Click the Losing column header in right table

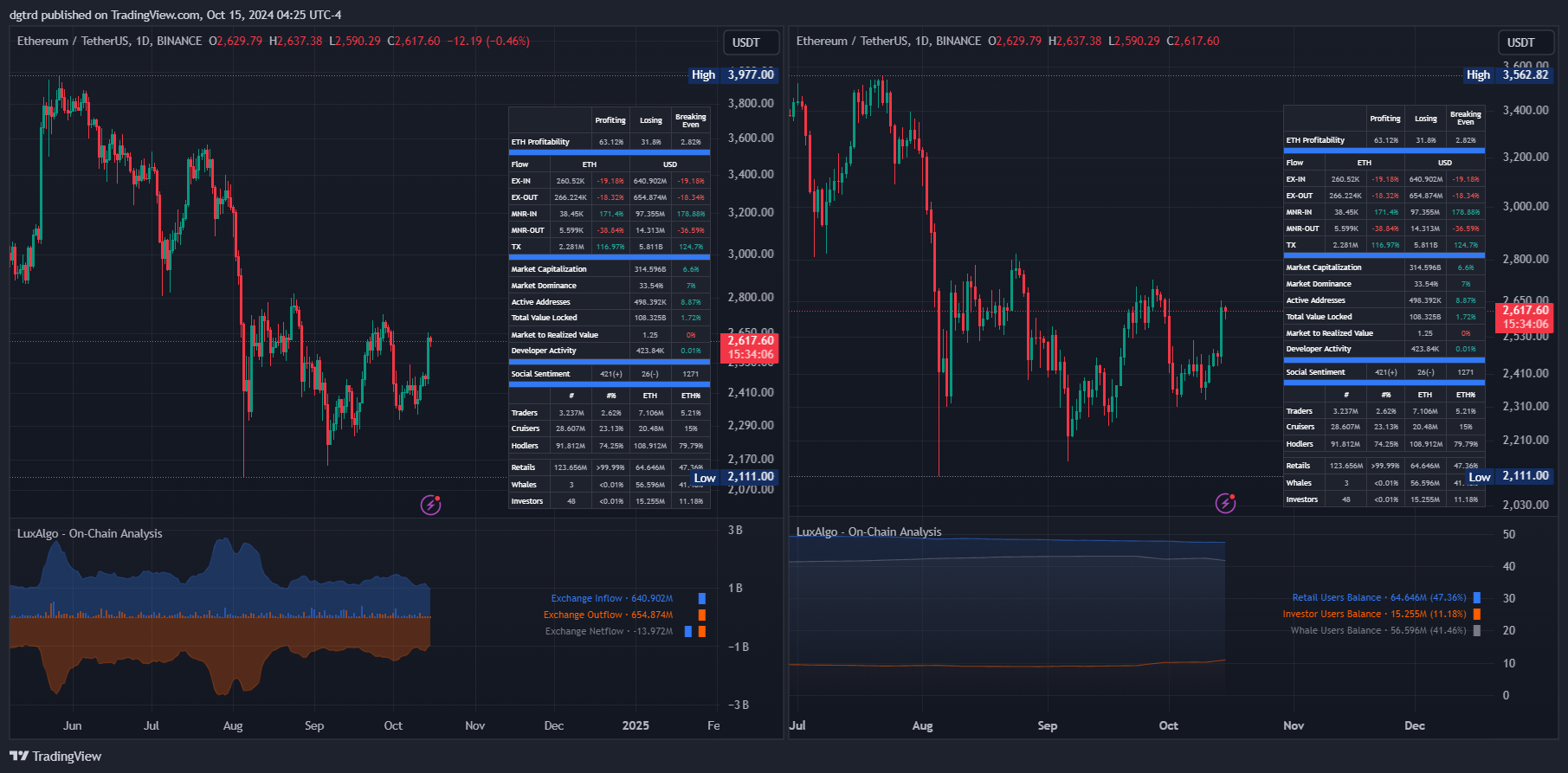(1426, 119)
